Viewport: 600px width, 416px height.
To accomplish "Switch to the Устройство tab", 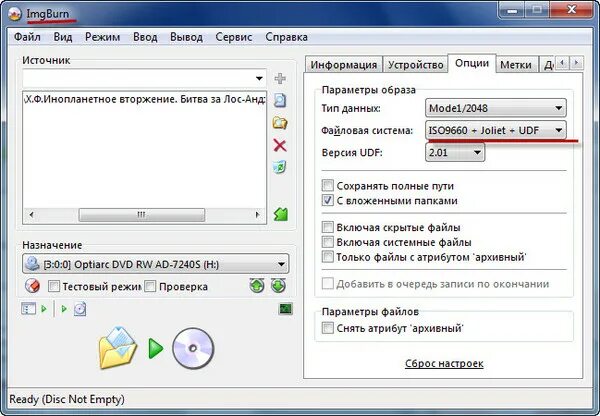I will click(x=416, y=65).
